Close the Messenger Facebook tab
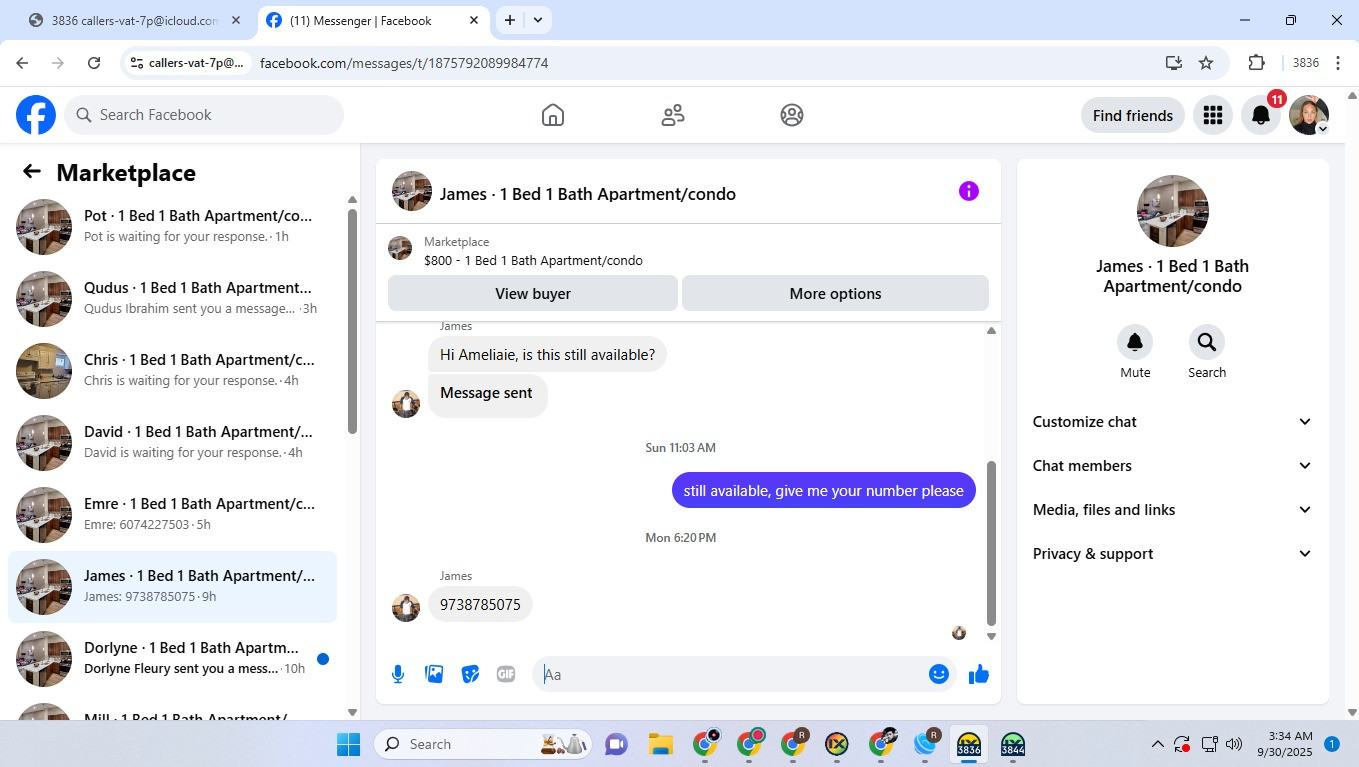The image size is (1359, 767). 473,20
